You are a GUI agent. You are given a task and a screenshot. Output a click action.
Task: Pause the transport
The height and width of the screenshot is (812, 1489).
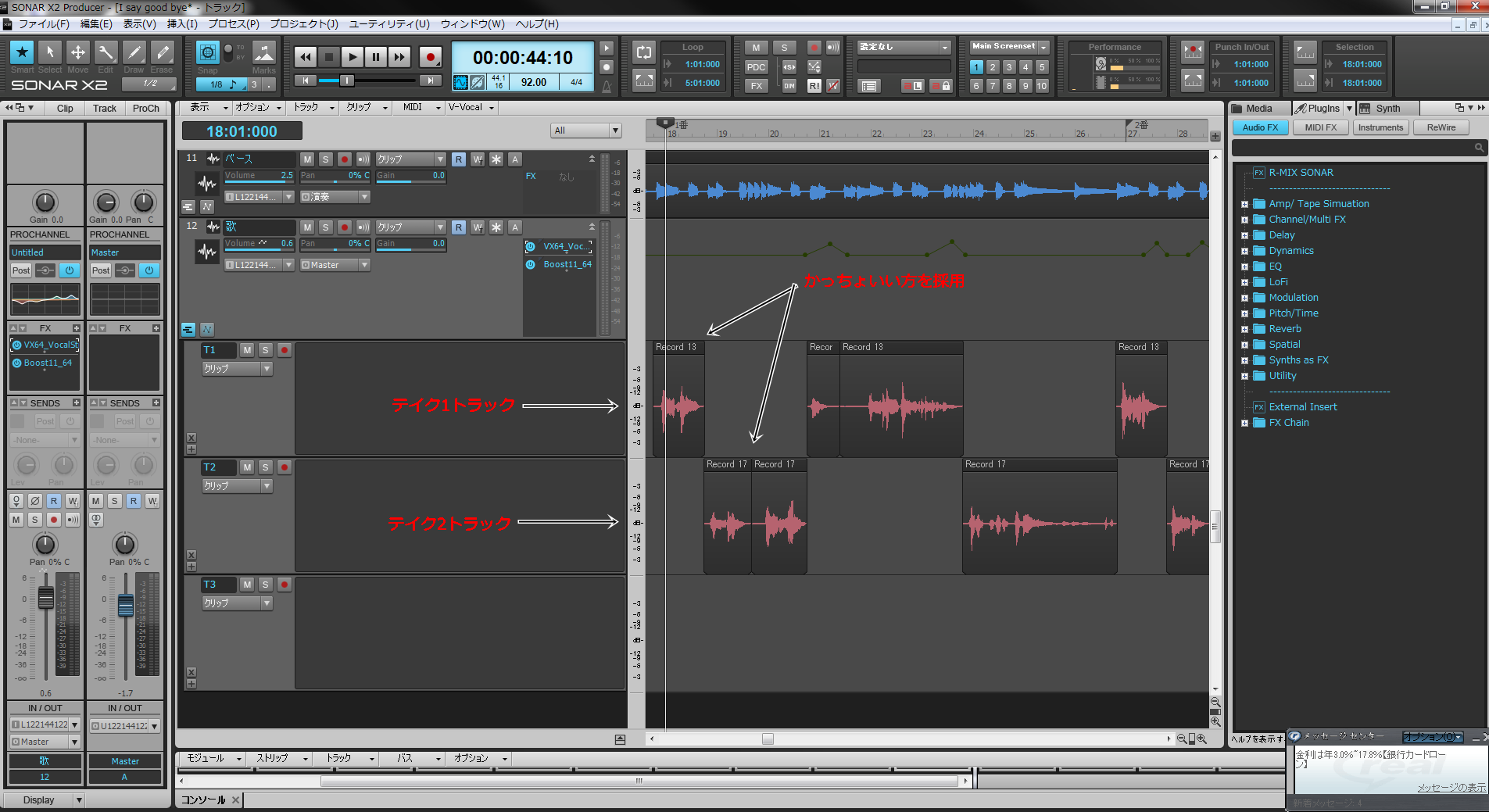[376, 56]
